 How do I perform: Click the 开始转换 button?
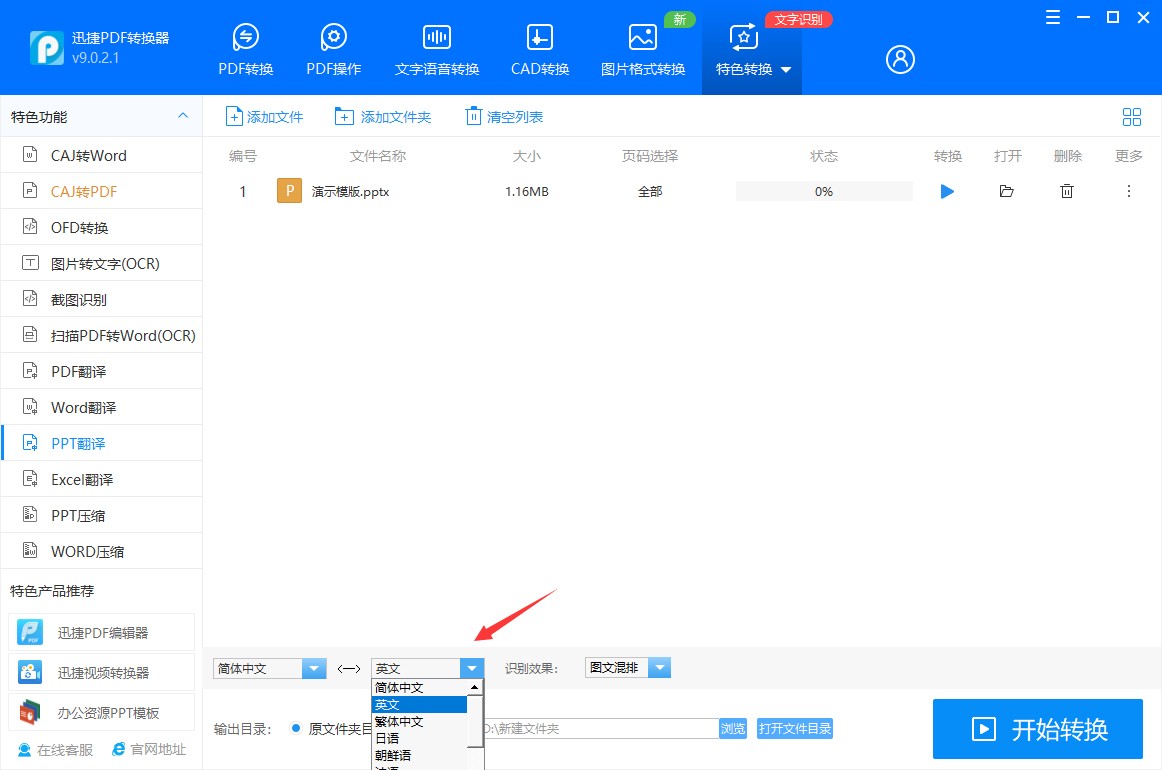pos(1038,729)
